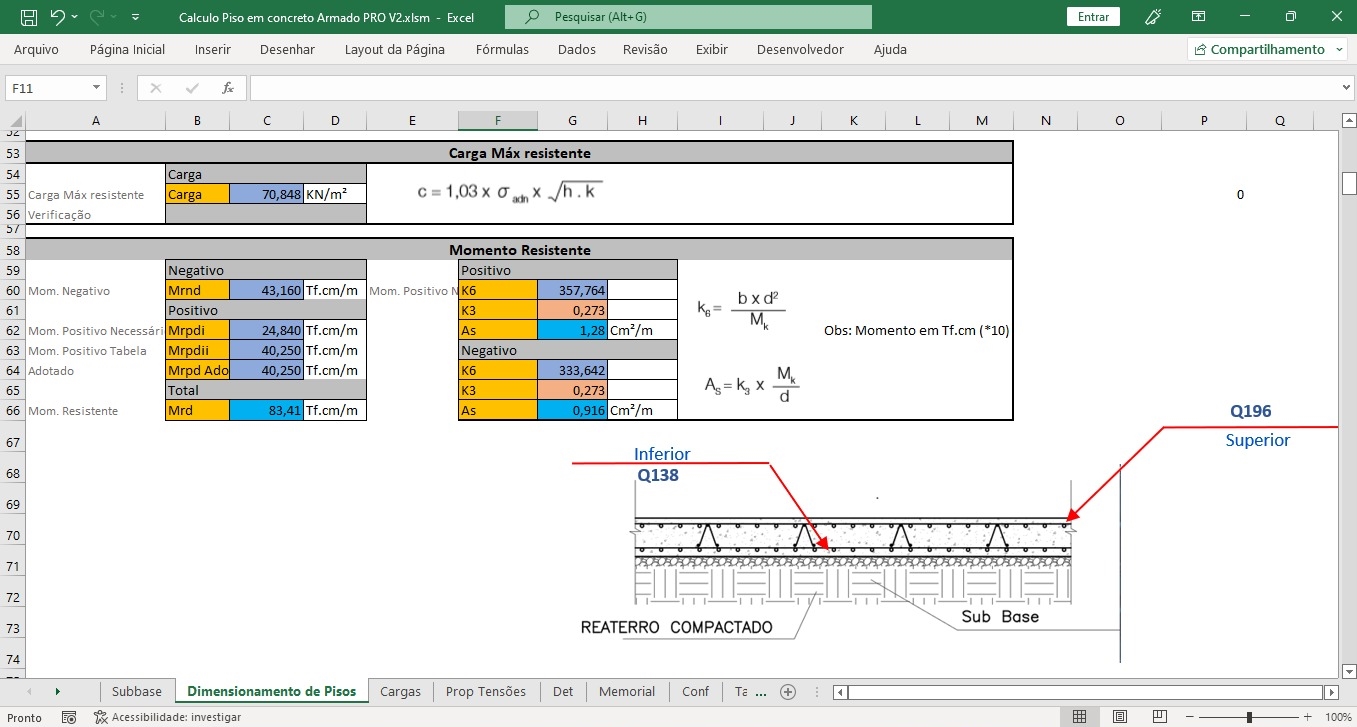Open the Coming Soon megaphone icon
The image size is (1357, 727).
tap(1153, 17)
